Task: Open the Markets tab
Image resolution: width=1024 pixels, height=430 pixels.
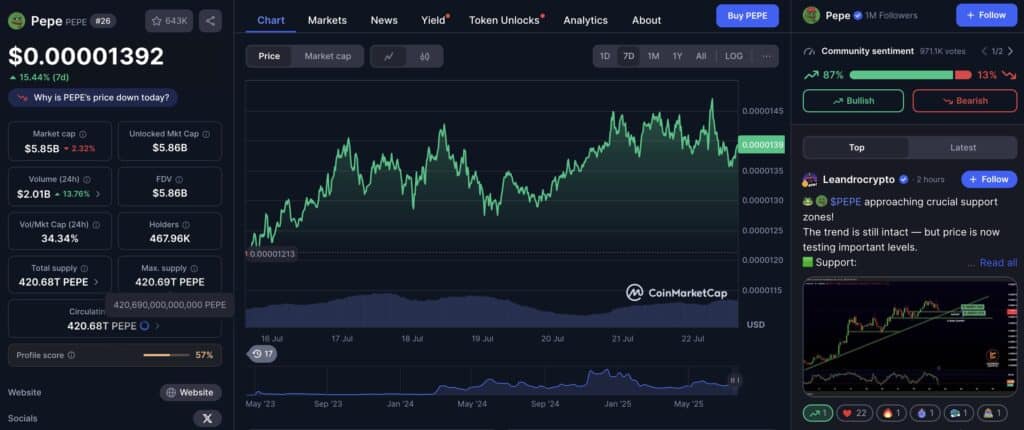Action: click(x=327, y=20)
